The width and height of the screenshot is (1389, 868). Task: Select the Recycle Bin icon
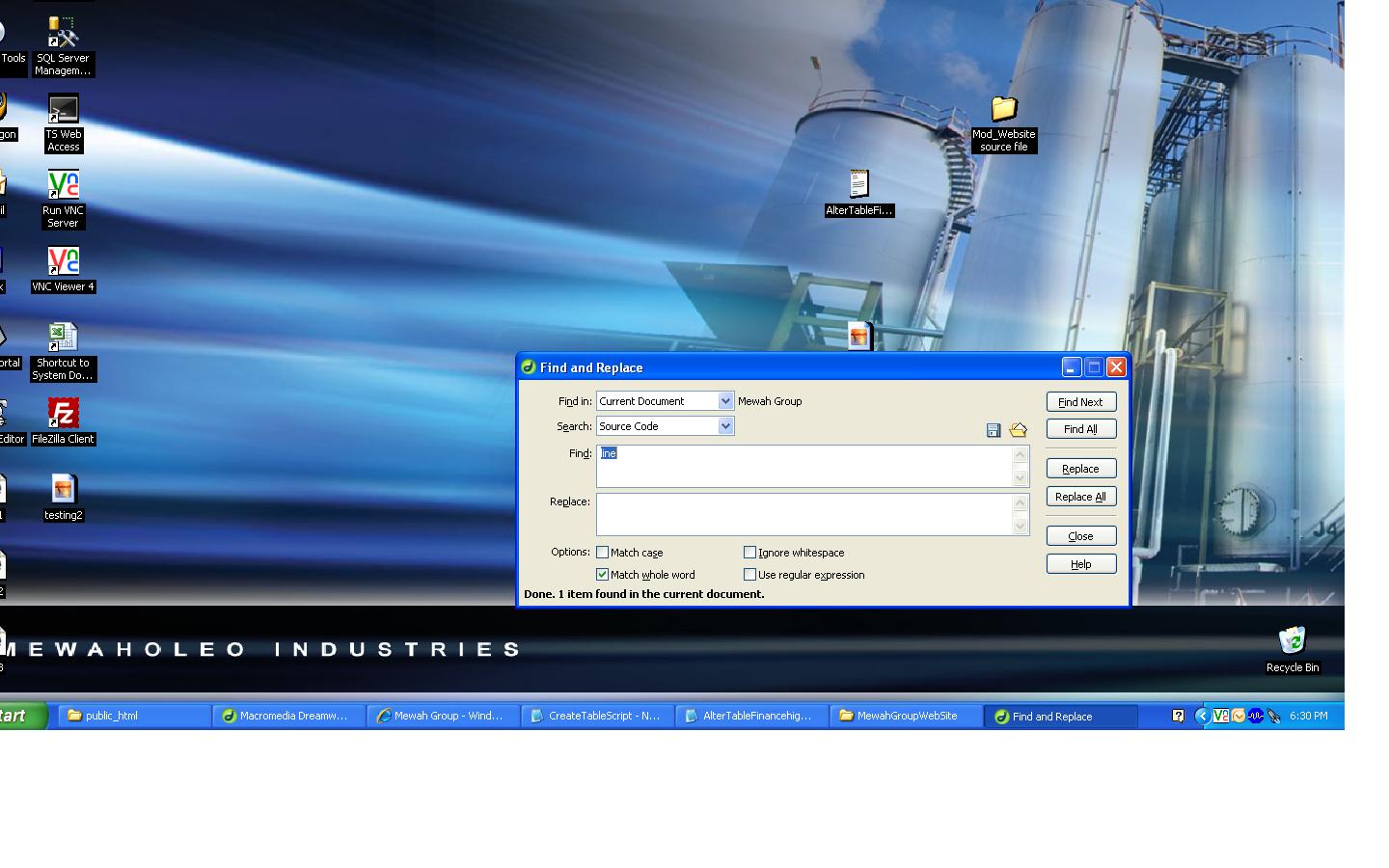pos(1292,641)
